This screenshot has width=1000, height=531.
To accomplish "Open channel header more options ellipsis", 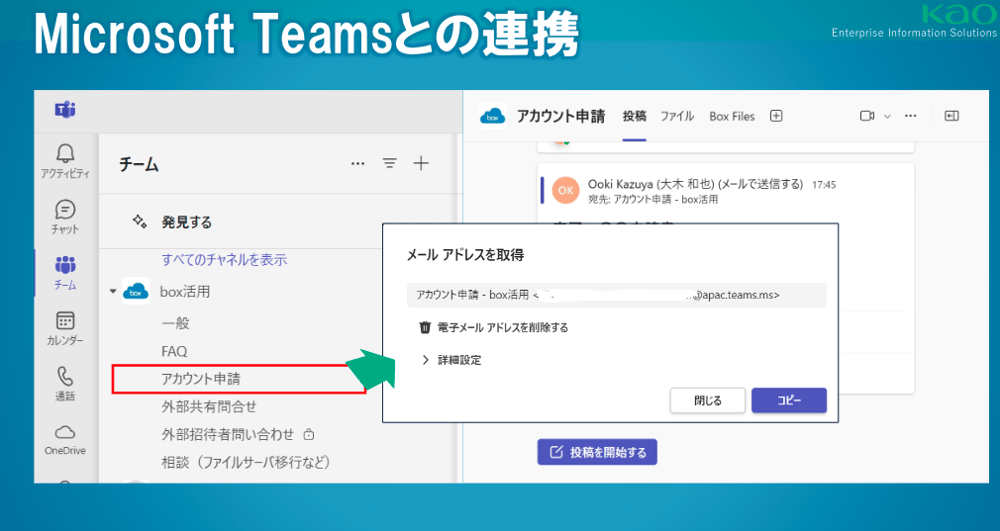I will pyautogui.click(x=911, y=116).
